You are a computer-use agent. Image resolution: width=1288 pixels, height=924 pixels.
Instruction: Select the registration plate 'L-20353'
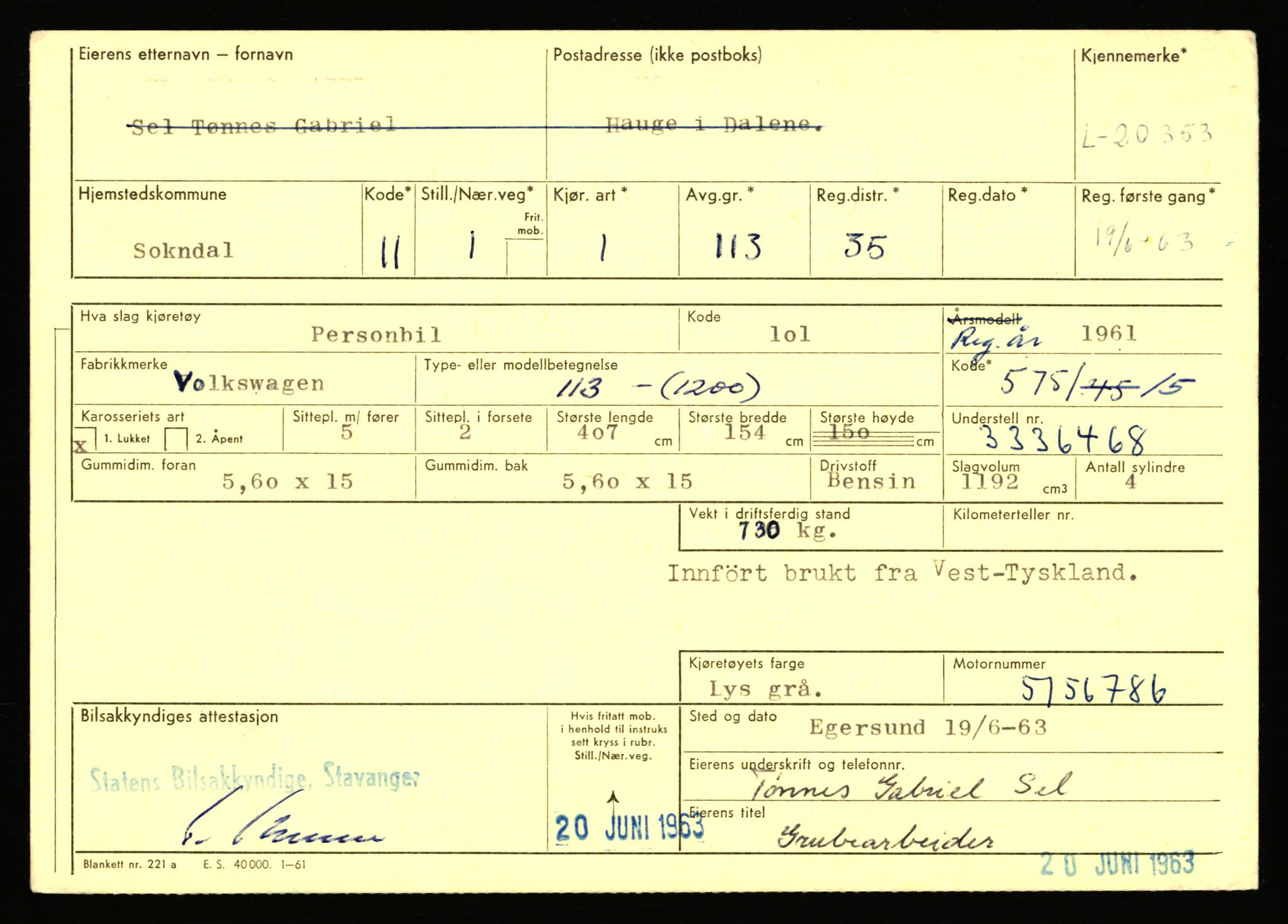coord(1146,135)
